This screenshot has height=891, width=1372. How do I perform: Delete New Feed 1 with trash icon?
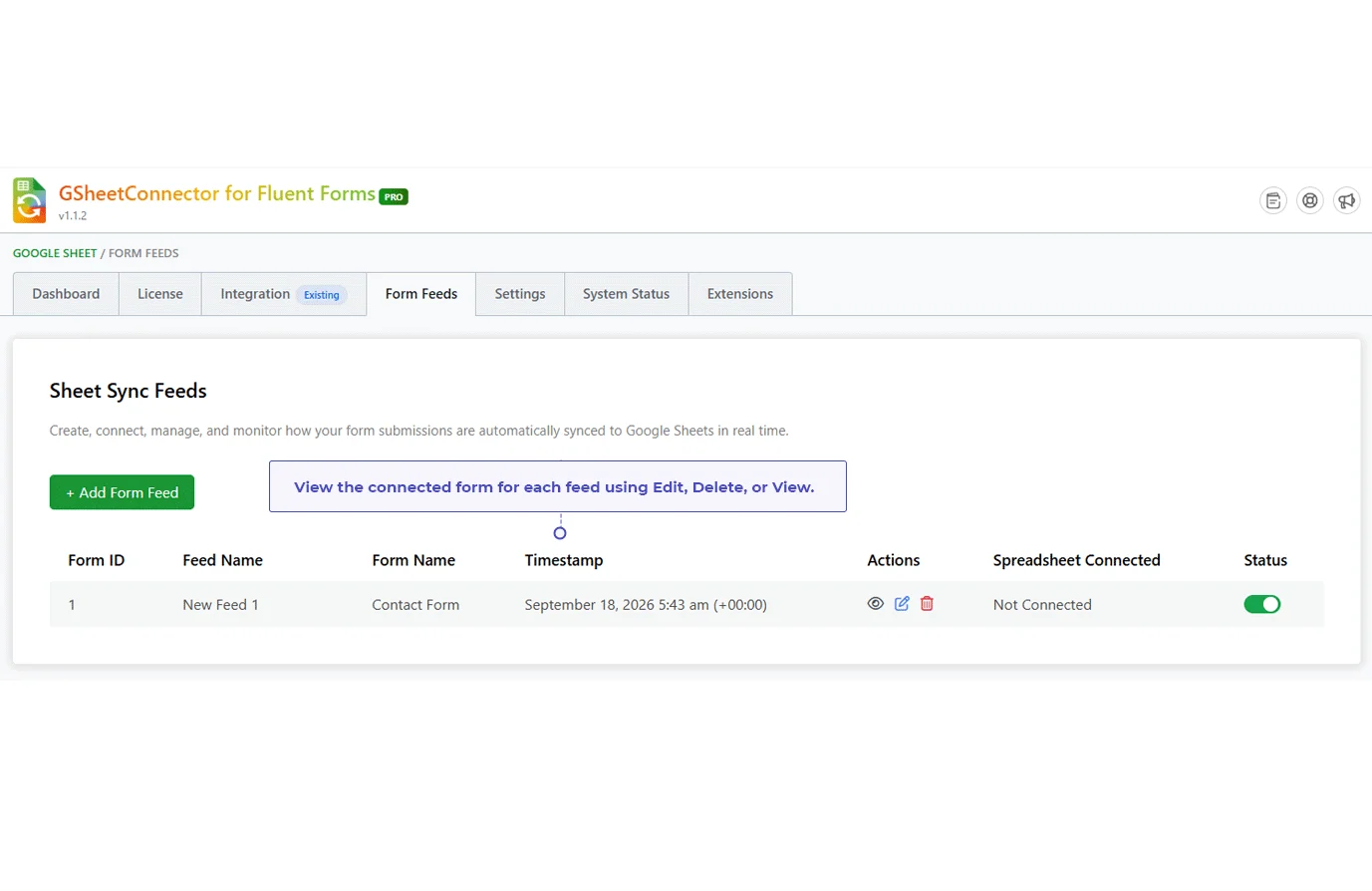(x=928, y=604)
